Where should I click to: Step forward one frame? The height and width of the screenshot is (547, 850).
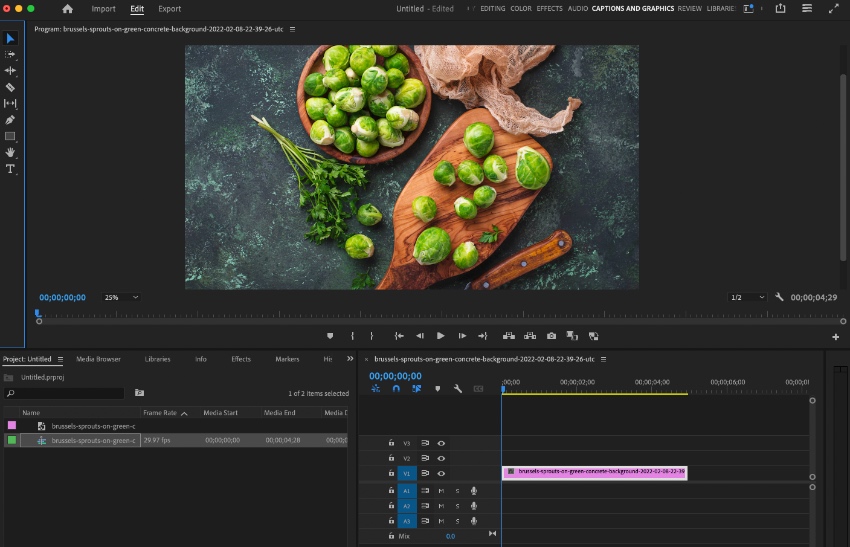[x=462, y=336]
